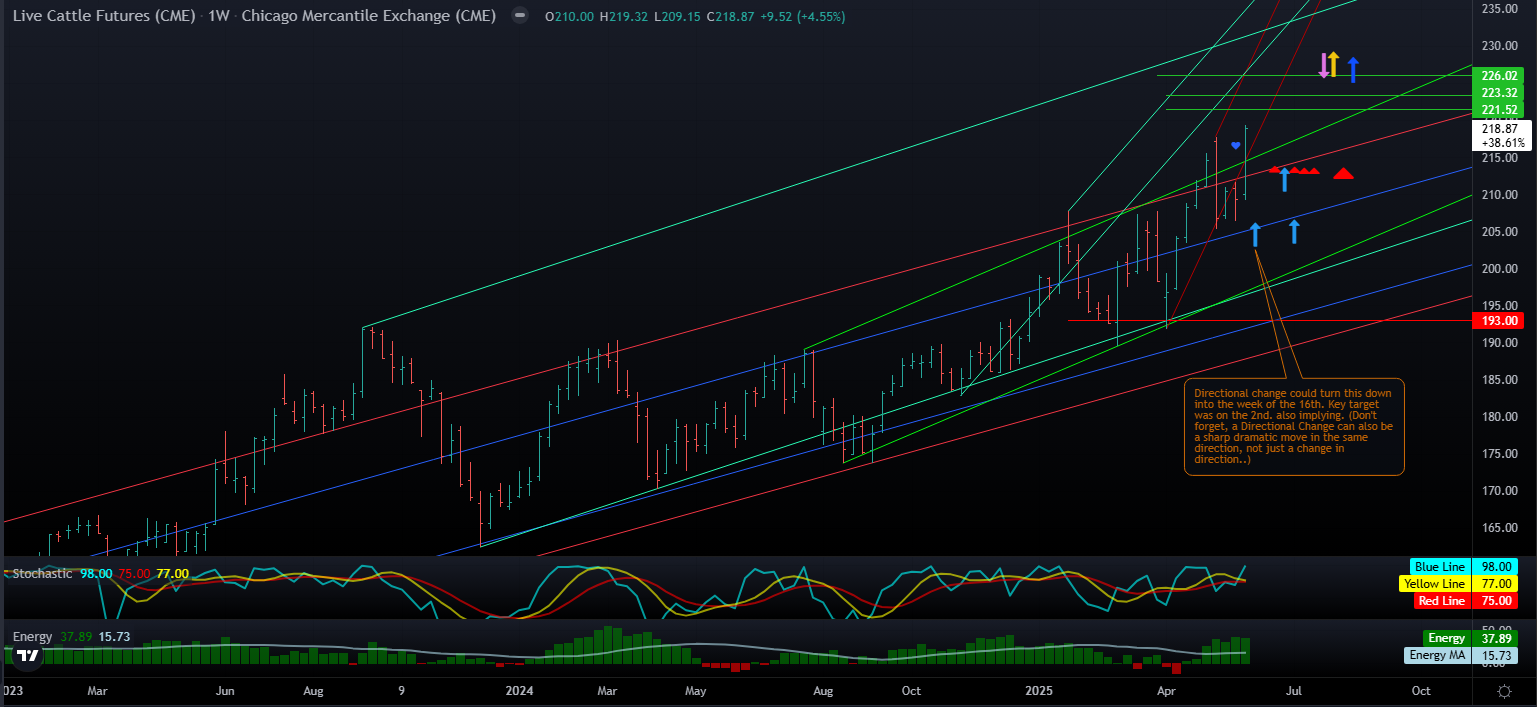This screenshot has width=1537, height=707.
Task: Click the green 221.52 price label
Action: point(1500,110)
